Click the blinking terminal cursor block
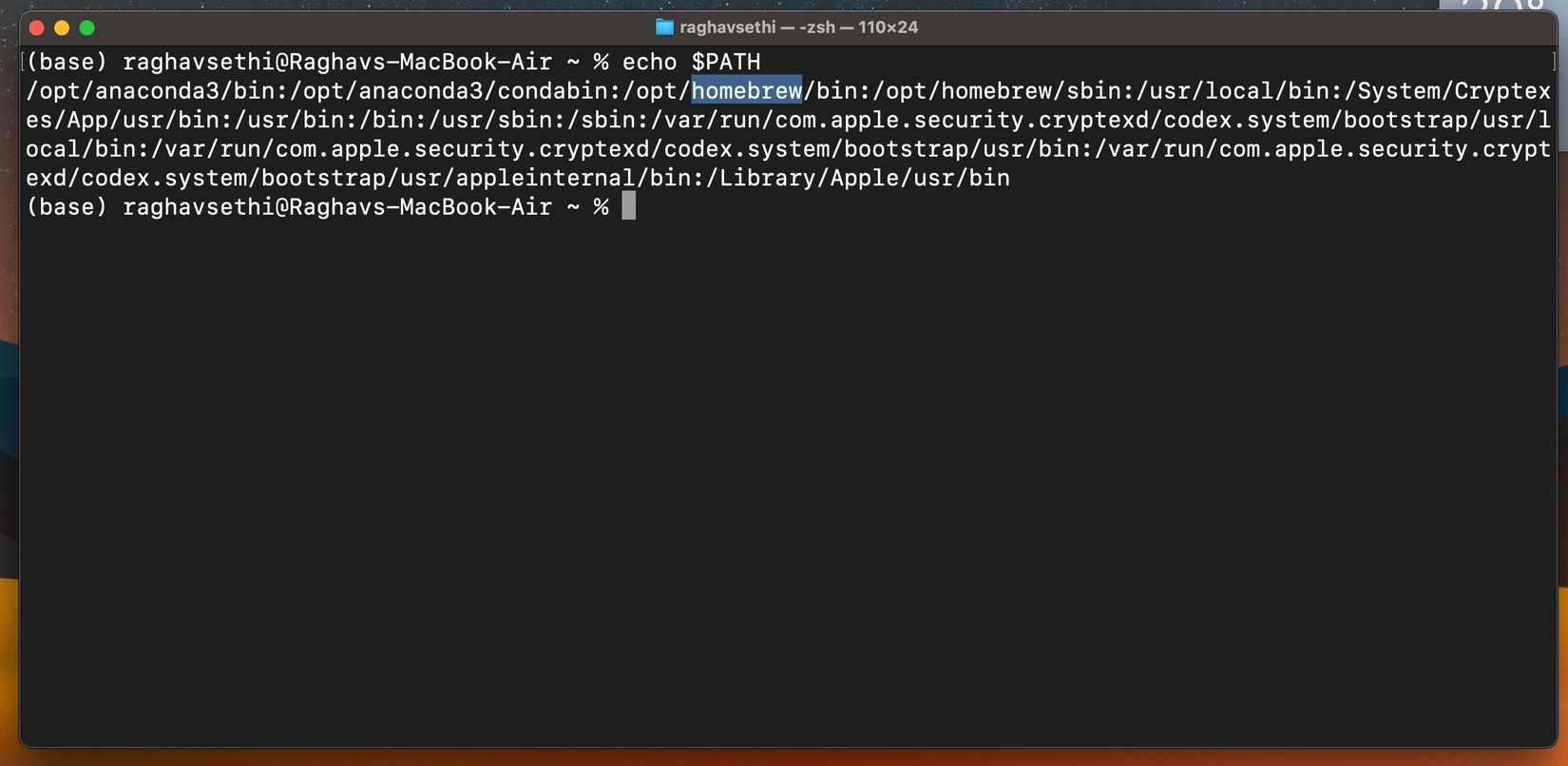This screenshot has height=766, width=1568. (x=629, y=206)
